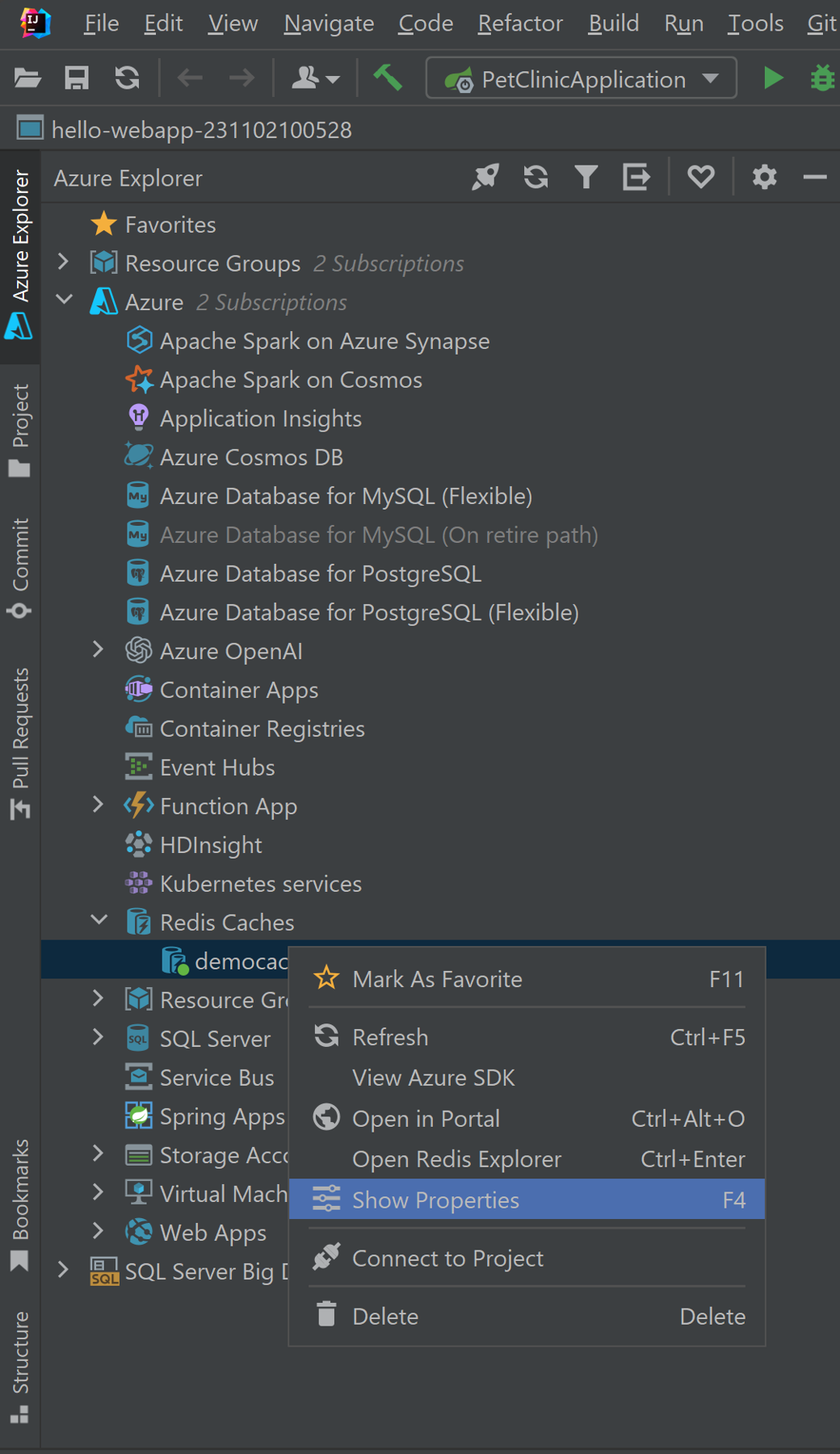The height and width of the screenshot is (1454, 840).
Task: Select Application Insights item
Action: tap(244, 418)
